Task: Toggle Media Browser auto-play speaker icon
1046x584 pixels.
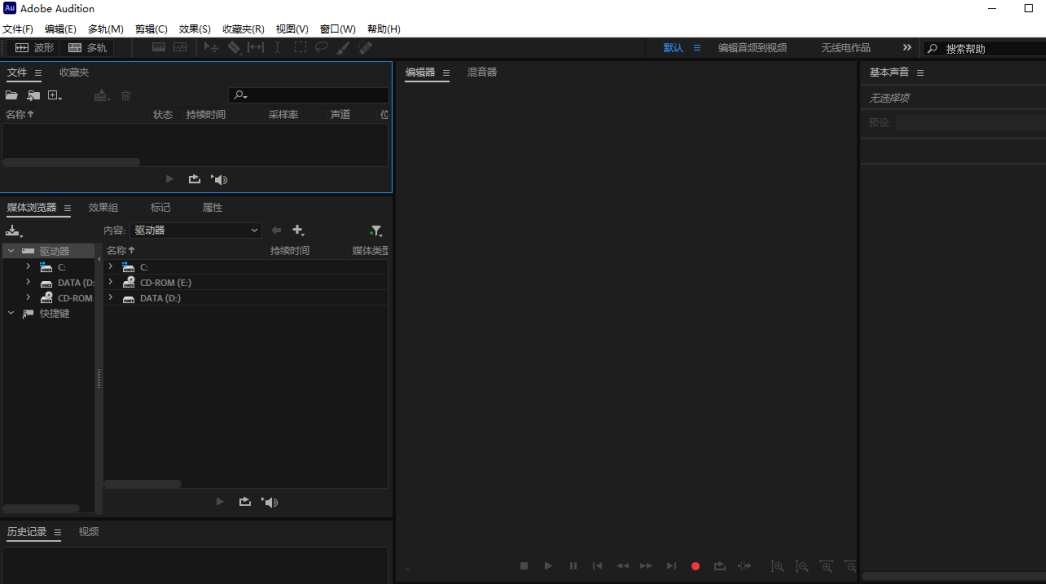Action: [x=270, y=502]
